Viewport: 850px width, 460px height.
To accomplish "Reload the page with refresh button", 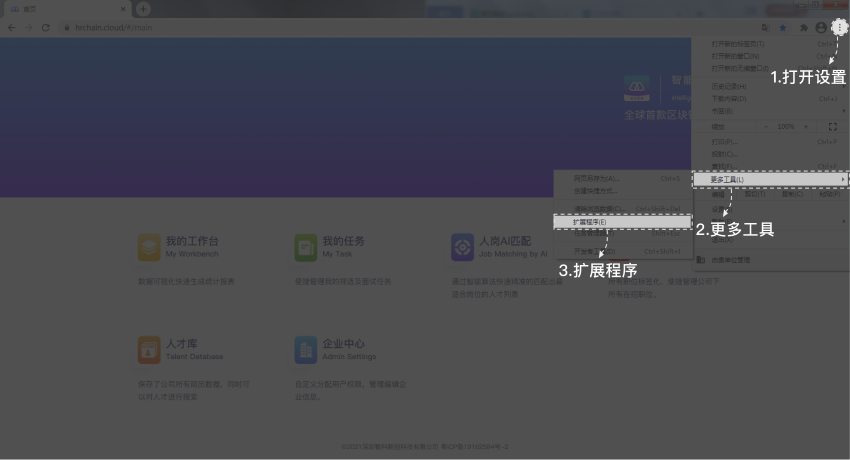I will [46, 28].
